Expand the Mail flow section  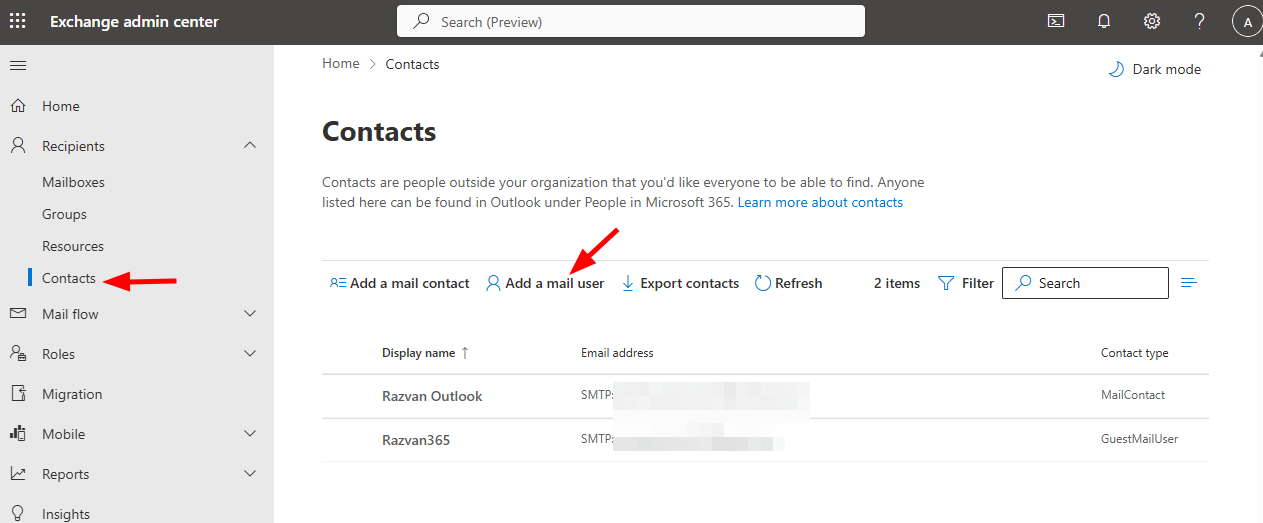point(250,314)
